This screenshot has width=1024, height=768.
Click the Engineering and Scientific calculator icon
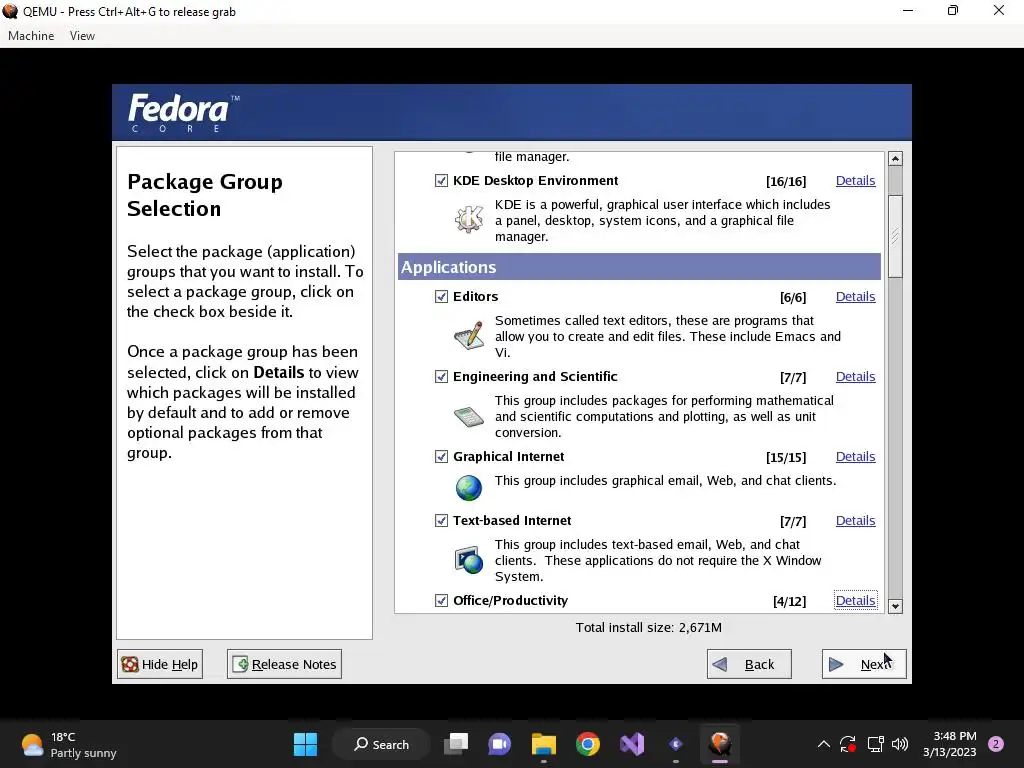pos(469,416)
